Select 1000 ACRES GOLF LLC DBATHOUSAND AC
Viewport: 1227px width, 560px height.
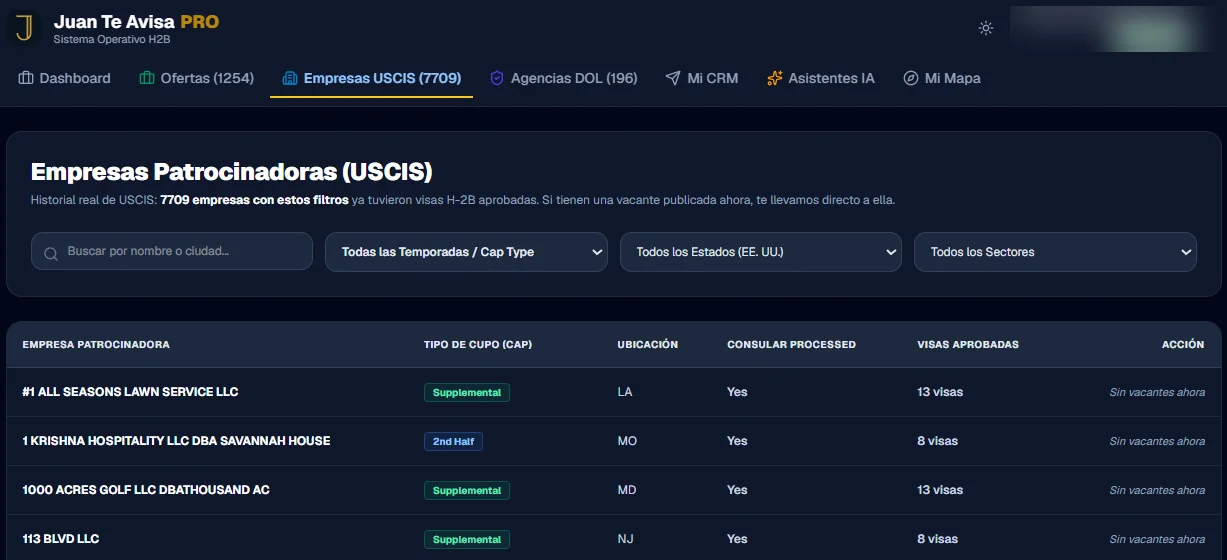[x=146, y=490]
